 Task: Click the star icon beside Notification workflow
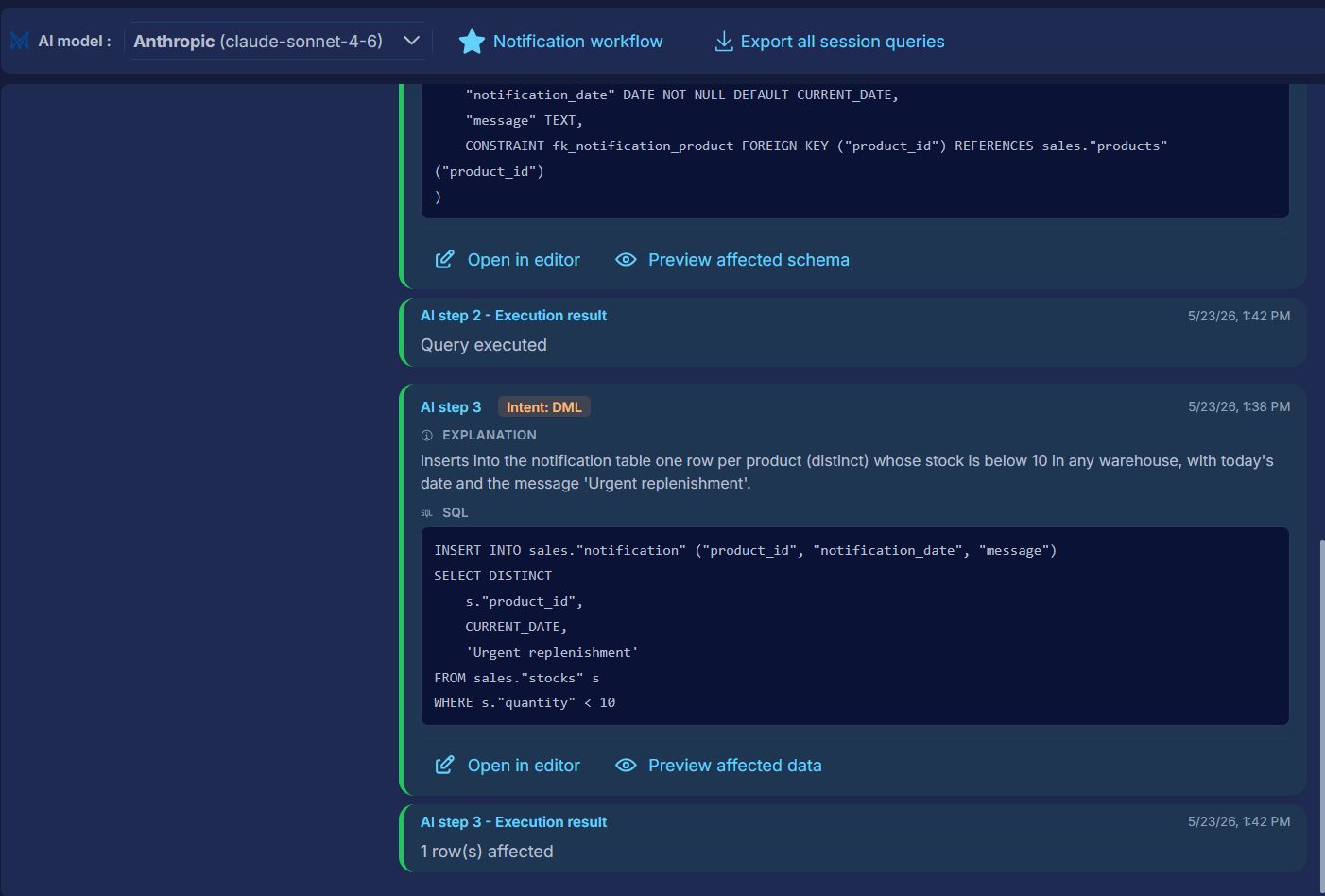(472, 42)
